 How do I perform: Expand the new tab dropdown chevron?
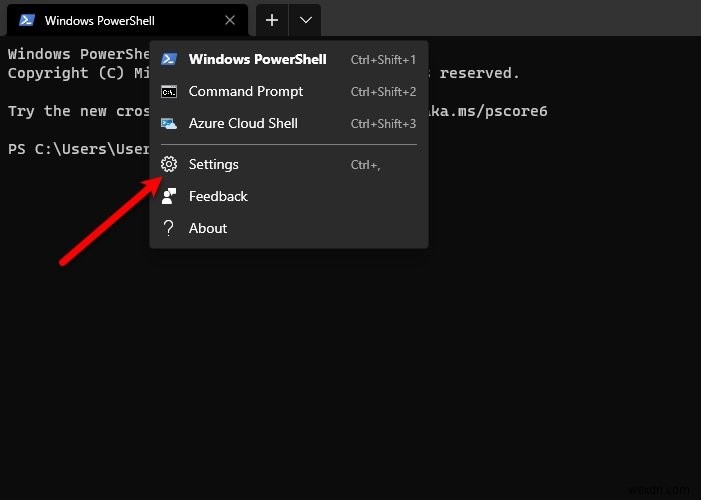point(305,20)
